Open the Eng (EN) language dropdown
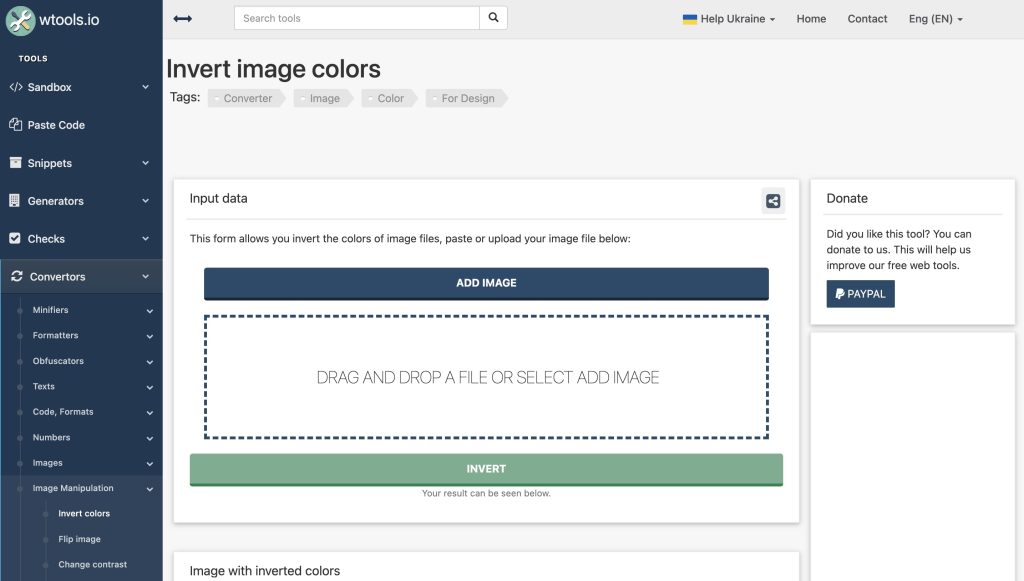1024x581 pixels. point(936,19)
